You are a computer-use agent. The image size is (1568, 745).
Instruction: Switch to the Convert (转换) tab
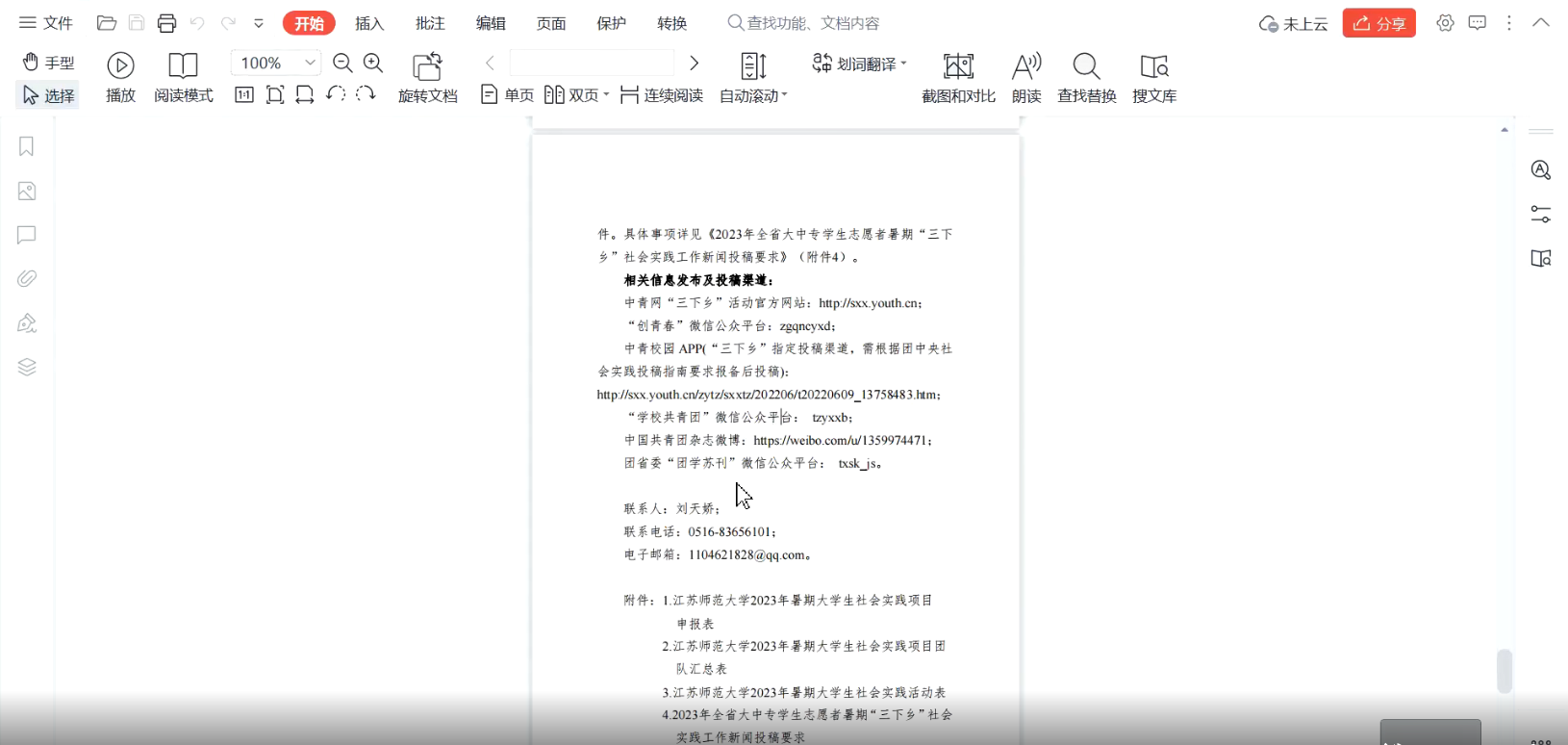[671, 23]
